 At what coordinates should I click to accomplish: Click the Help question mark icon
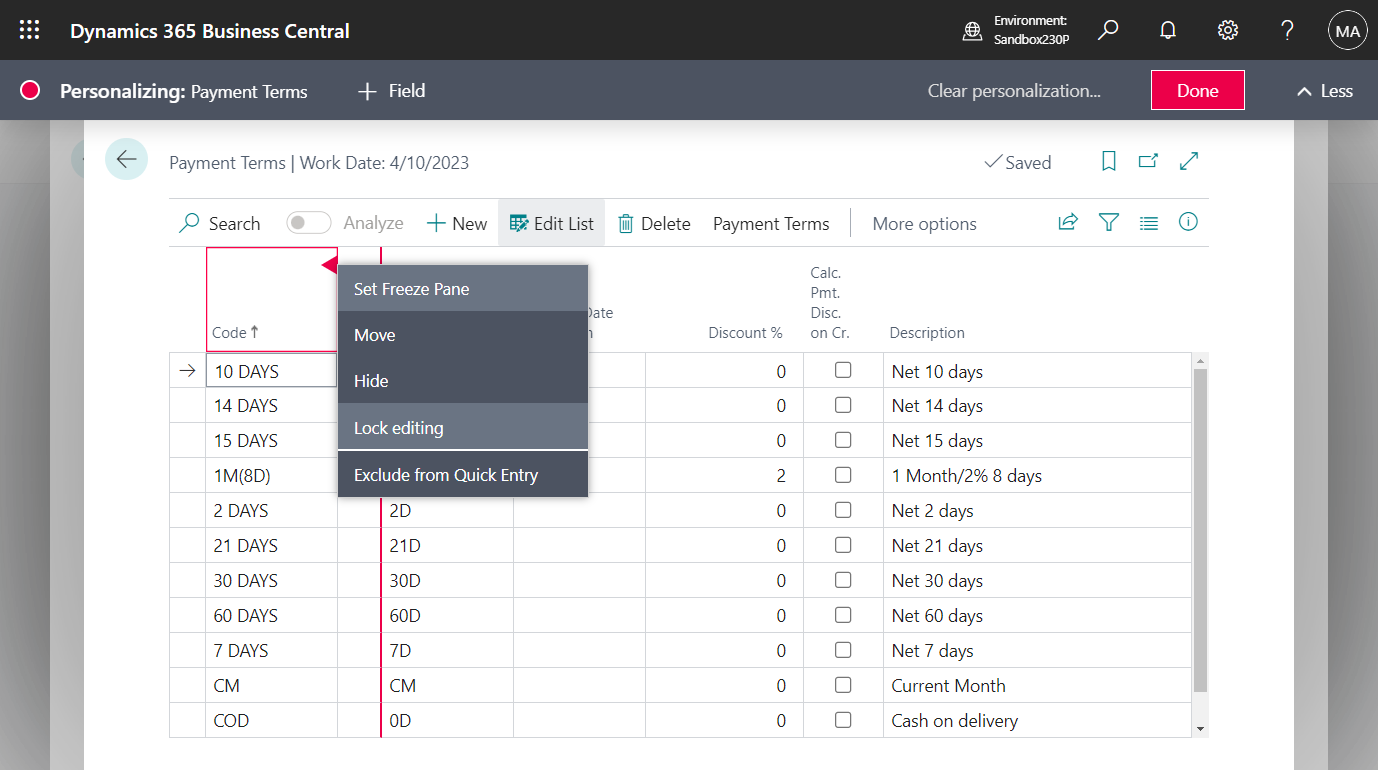(x=1287, y=30)
